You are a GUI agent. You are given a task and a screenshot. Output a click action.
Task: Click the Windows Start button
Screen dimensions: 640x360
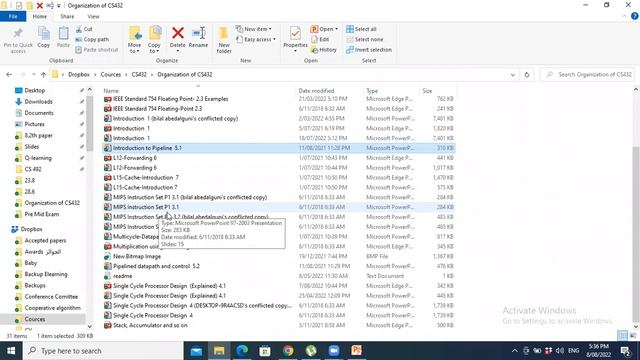11,351
